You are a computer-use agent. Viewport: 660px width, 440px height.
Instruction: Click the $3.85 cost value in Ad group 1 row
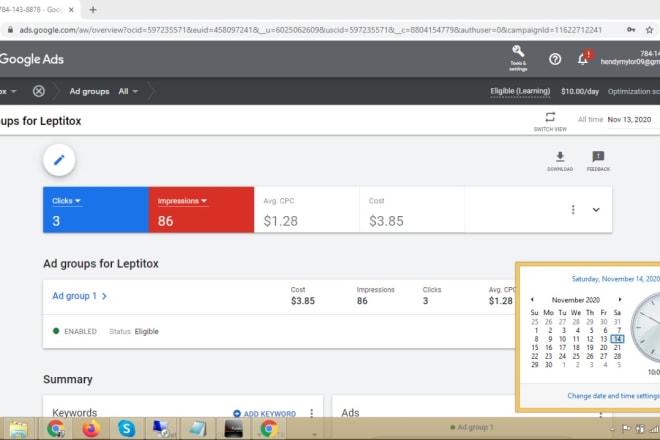(x=303, y=301)
